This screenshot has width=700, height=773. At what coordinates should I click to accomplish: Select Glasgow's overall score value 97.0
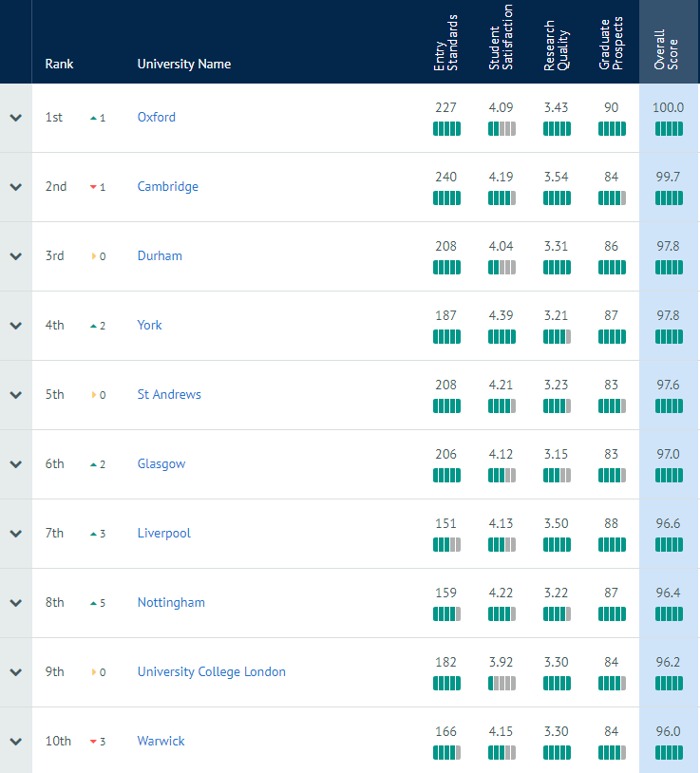pyautogui.click(x=668, y=454)
